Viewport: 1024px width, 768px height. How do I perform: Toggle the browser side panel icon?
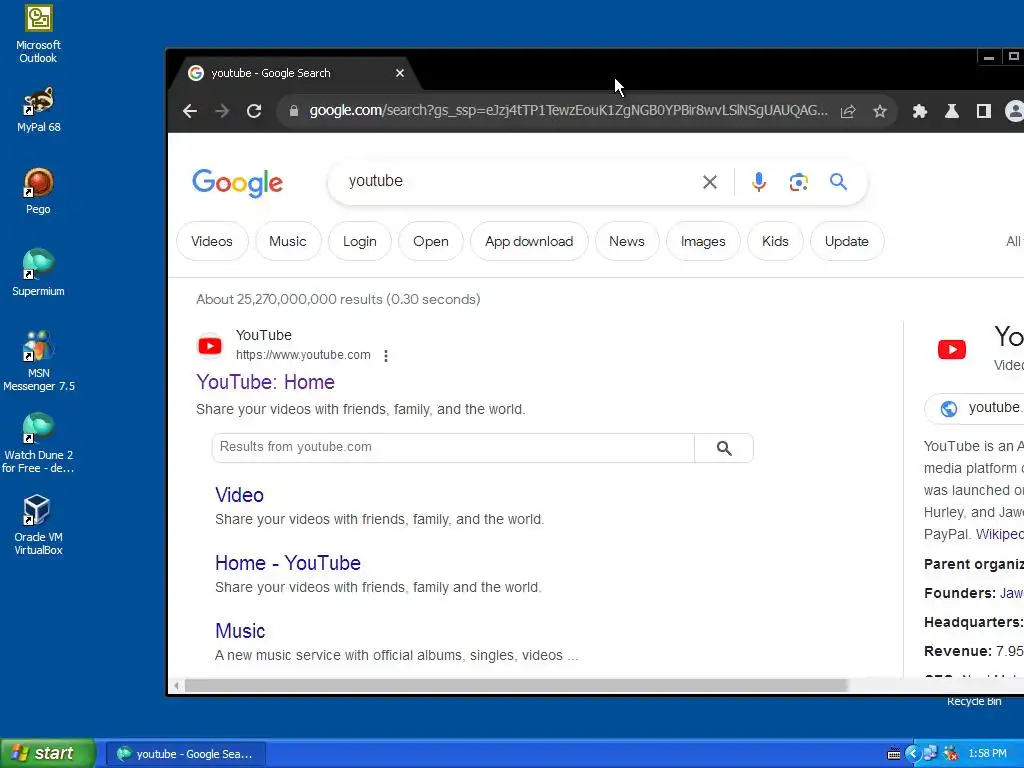984,111
